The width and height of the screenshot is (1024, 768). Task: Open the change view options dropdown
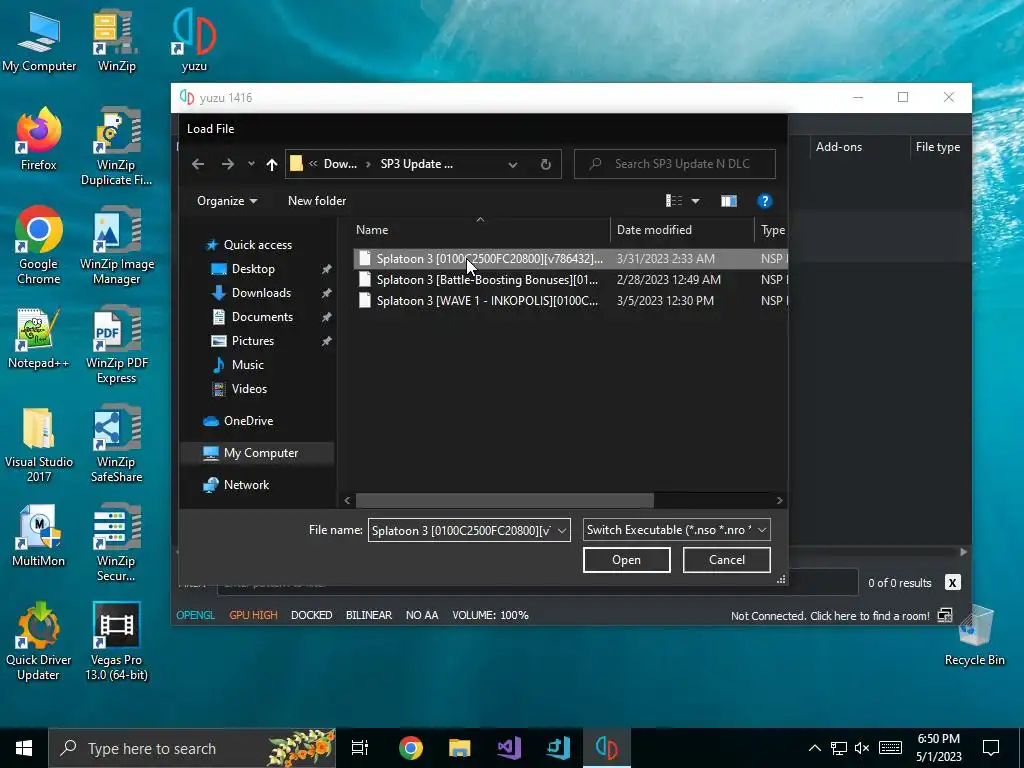tap(696, 201)
